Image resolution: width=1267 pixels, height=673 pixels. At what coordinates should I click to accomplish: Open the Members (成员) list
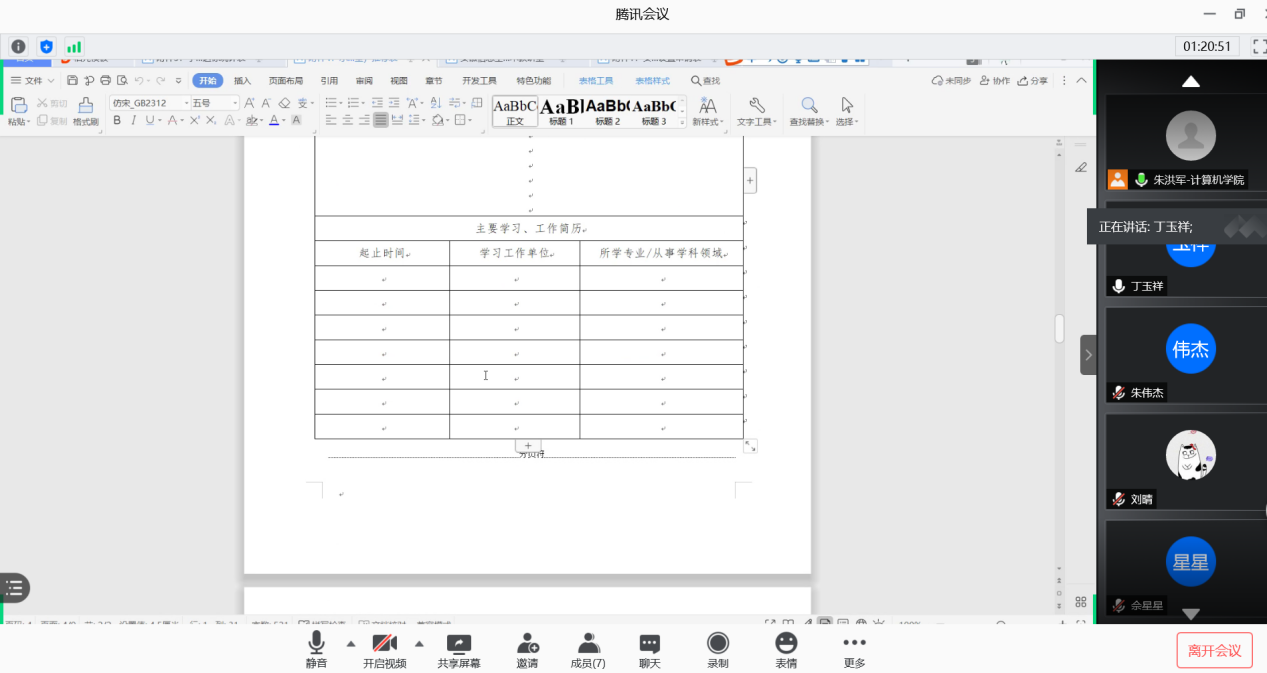[x=587, y=650]
